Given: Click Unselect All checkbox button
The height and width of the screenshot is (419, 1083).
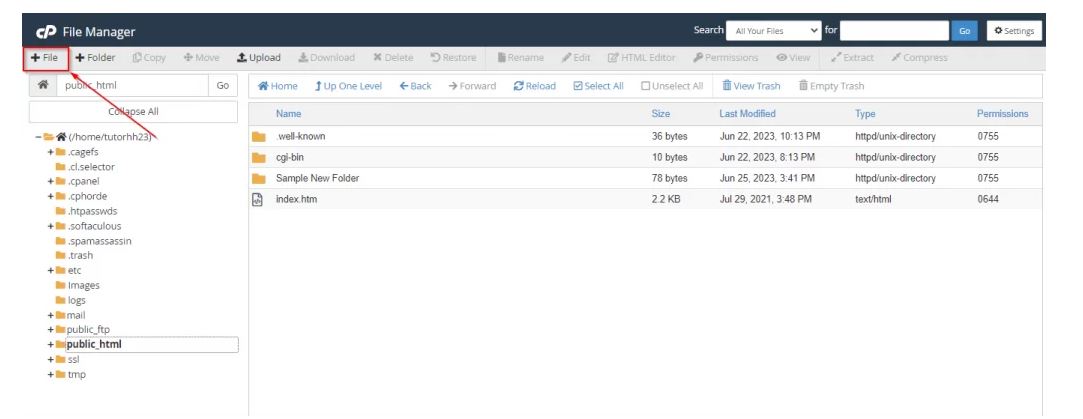Looking at the screenshot, I should click(671, 86).
